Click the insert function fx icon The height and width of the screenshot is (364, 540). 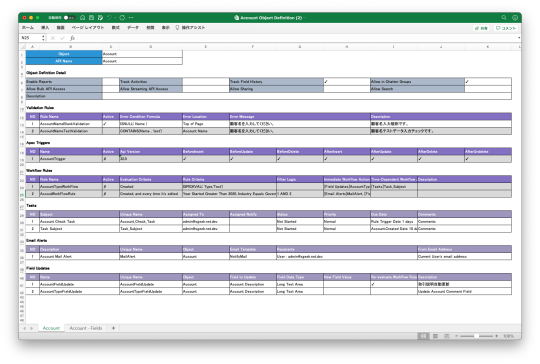[x=72, y=38]
